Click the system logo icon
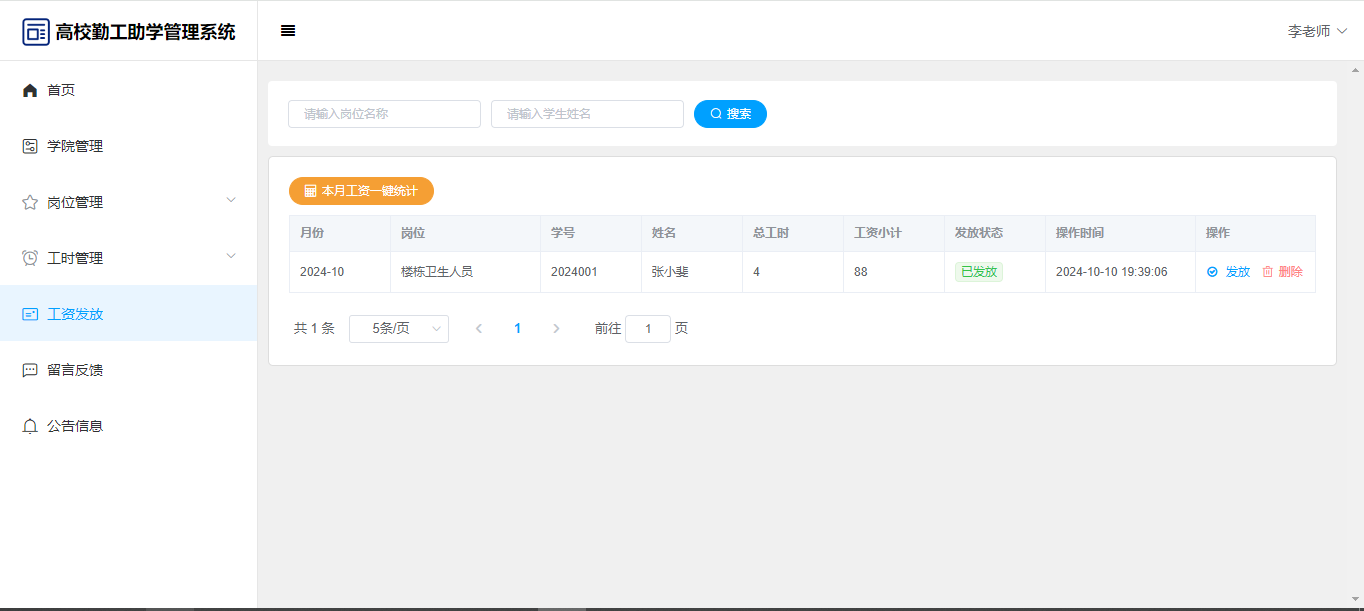 click(x=36, y=32)
